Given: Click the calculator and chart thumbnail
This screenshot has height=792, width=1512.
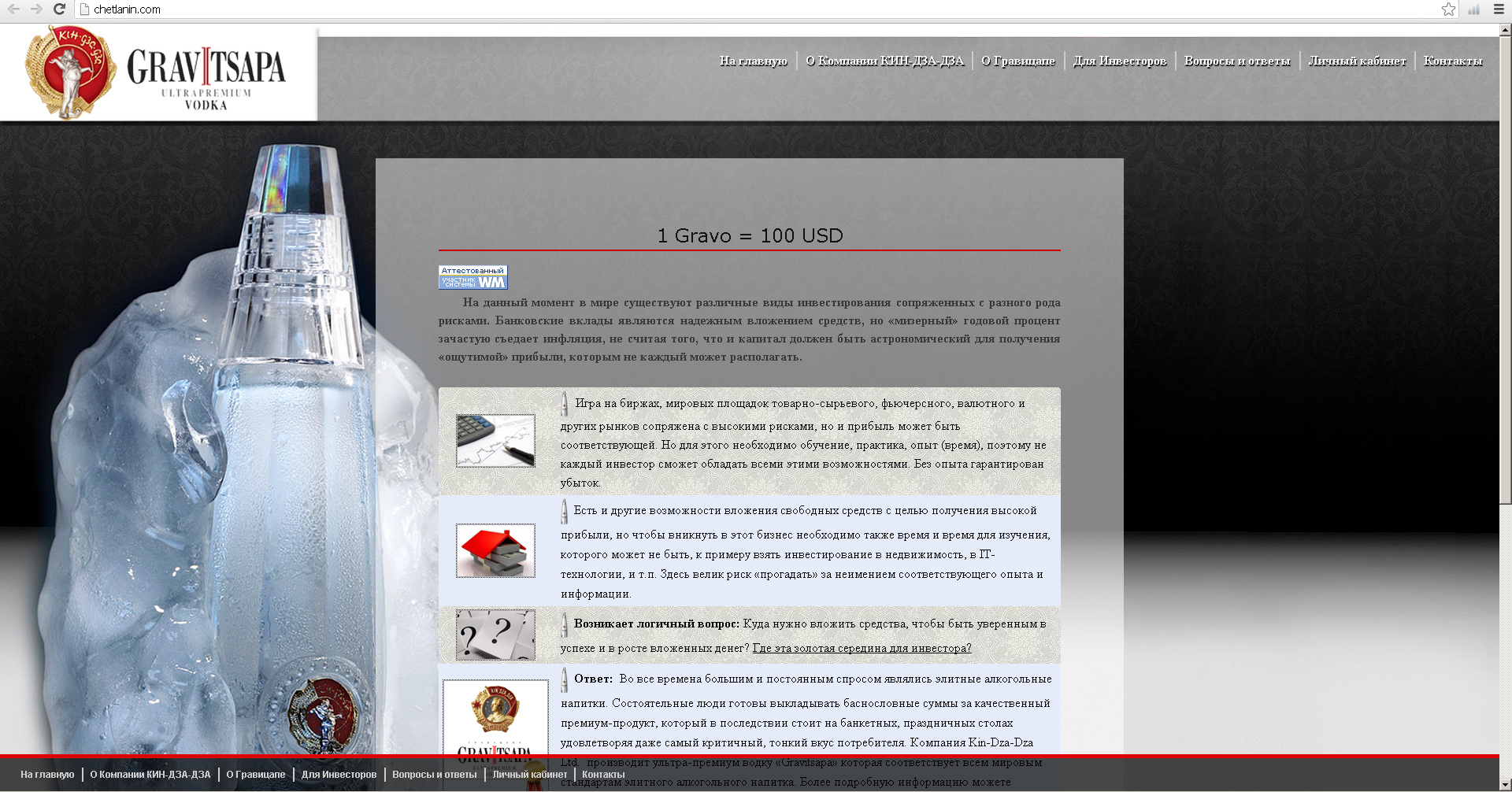Looking at the screenshot, I should coord(495,441).
